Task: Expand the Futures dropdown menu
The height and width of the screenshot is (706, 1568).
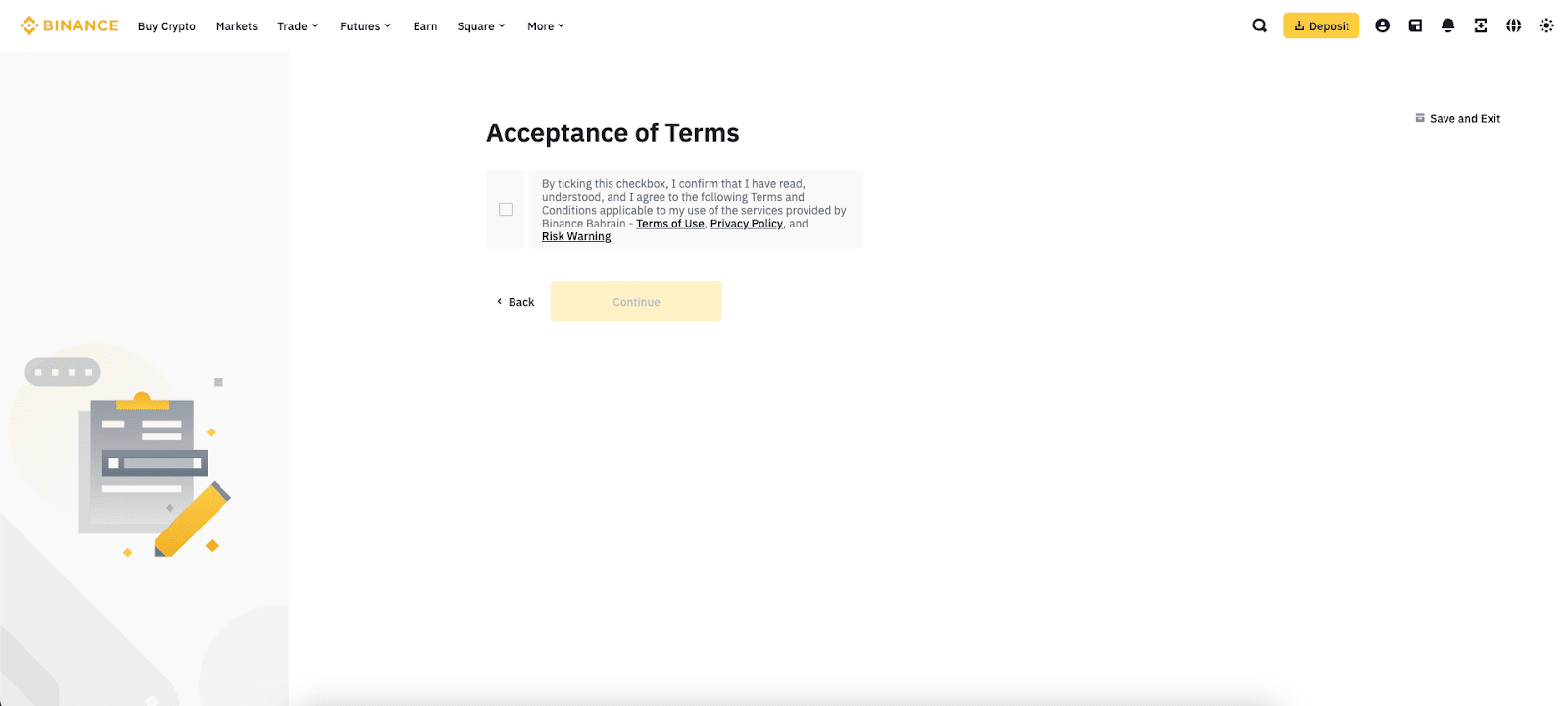Action: (365, 26)
